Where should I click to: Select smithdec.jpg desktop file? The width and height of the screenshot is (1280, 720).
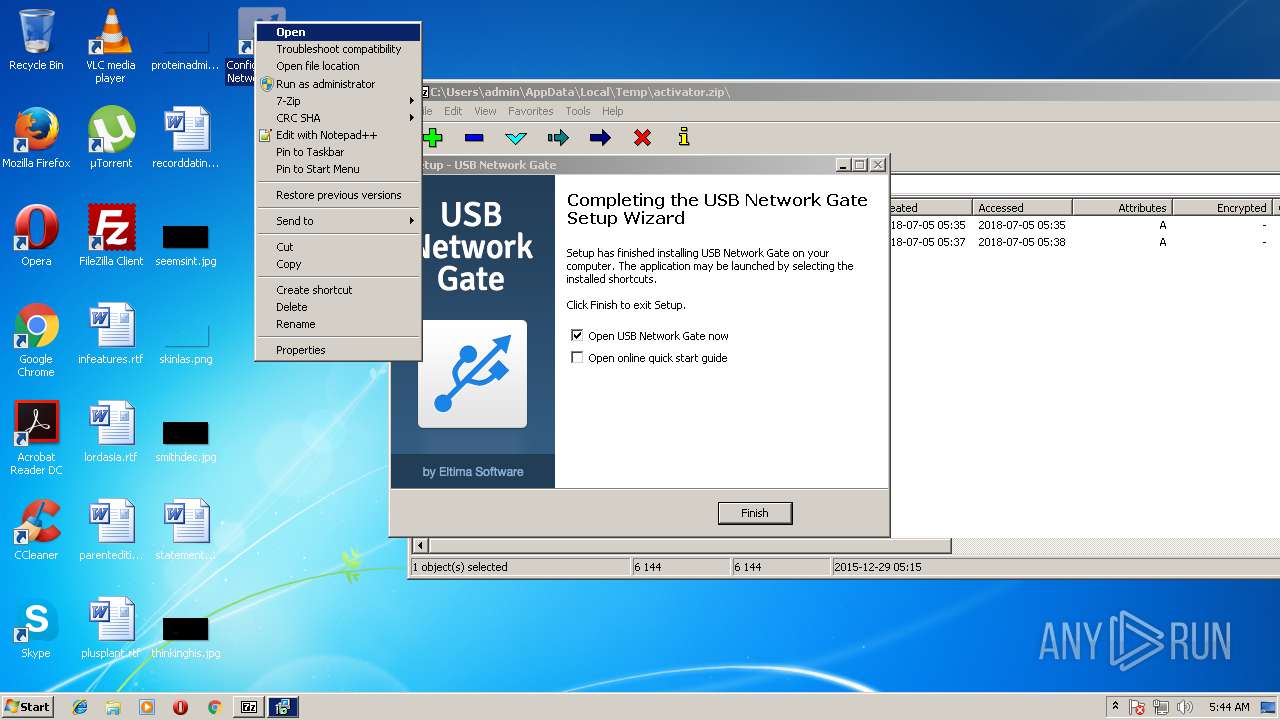pyautogui.click(x=185, y=440)
